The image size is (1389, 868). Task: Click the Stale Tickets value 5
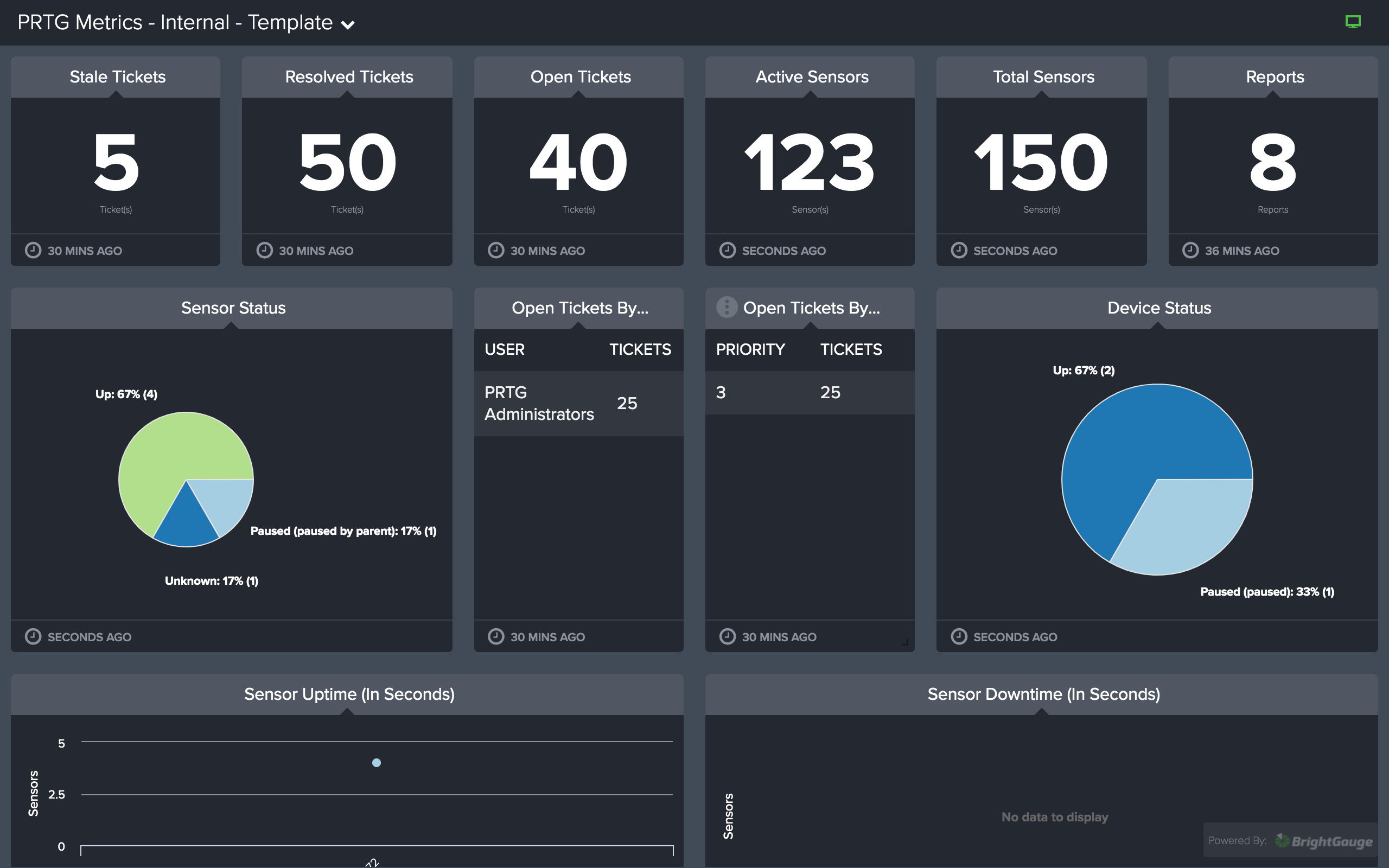point(116,162)
